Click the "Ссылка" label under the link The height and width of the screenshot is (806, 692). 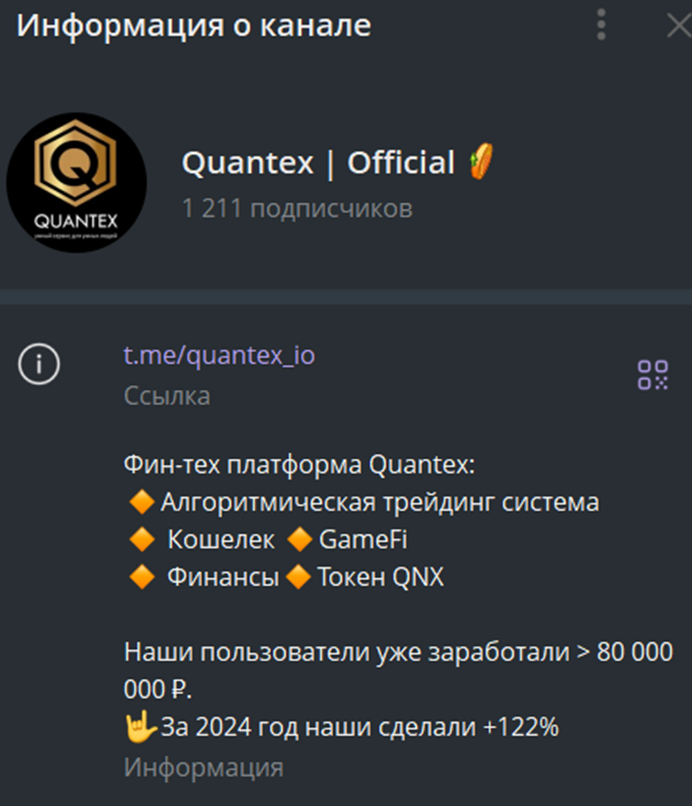point(167,396)
